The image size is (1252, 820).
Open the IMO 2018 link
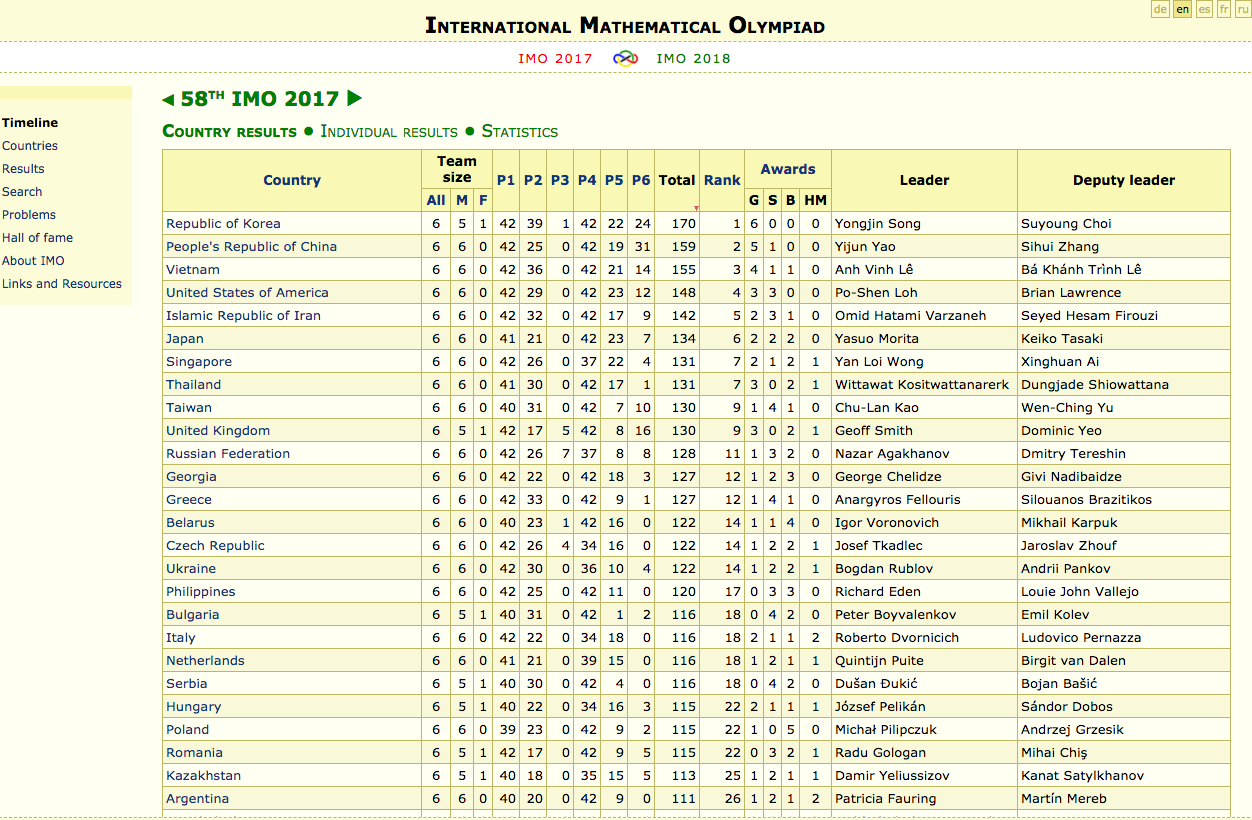click(693, 58)
